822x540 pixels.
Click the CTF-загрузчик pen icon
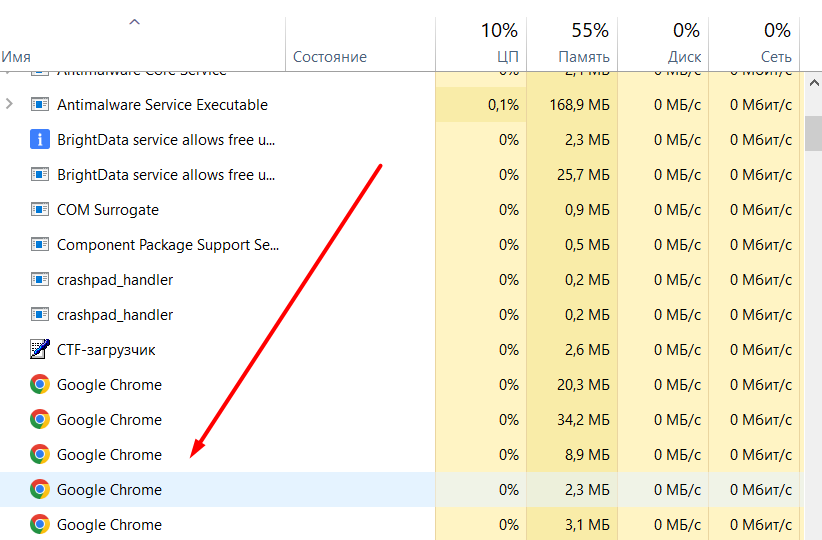[x=40, y=350]
